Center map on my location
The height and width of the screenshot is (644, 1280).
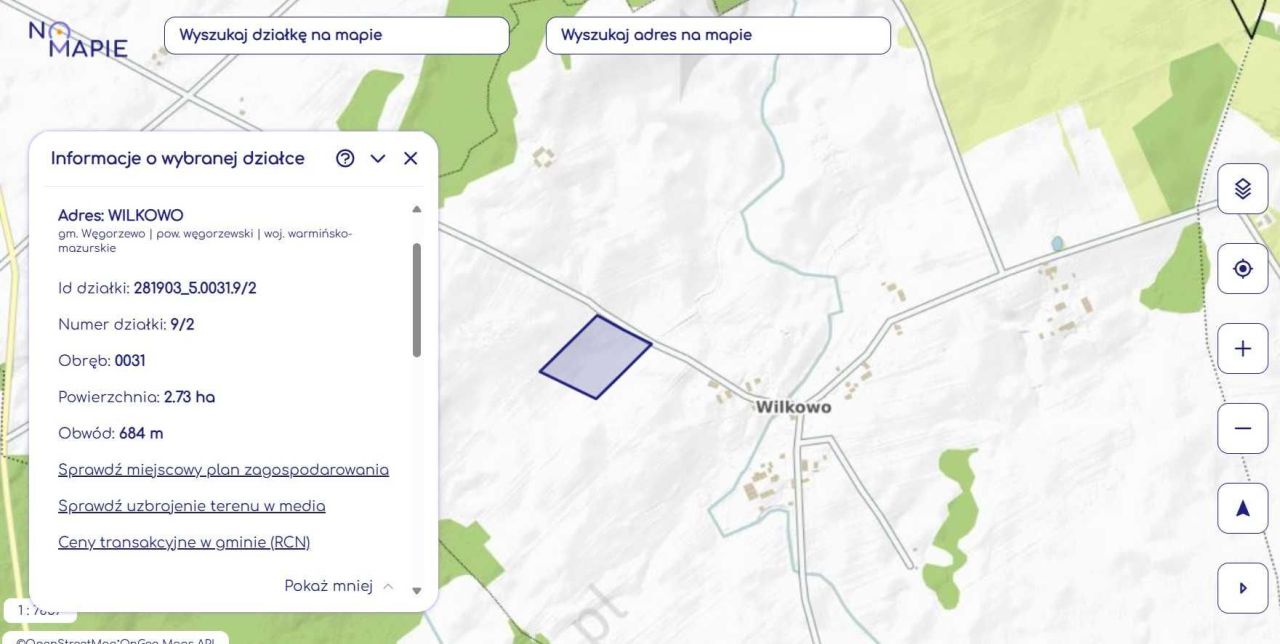tap(1243, 269)
